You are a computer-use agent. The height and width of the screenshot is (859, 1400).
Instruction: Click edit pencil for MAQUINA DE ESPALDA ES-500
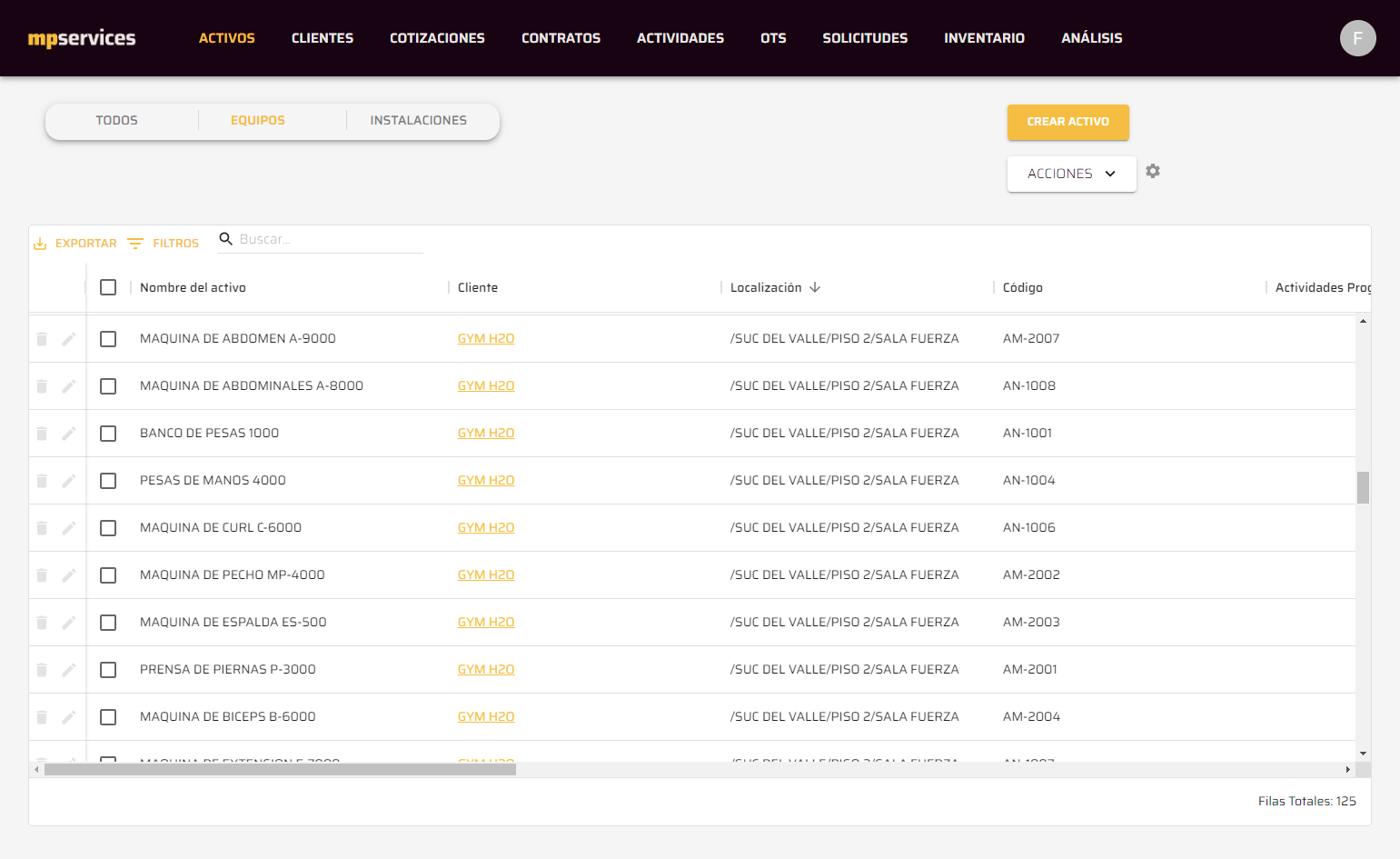tap(69, 623)
